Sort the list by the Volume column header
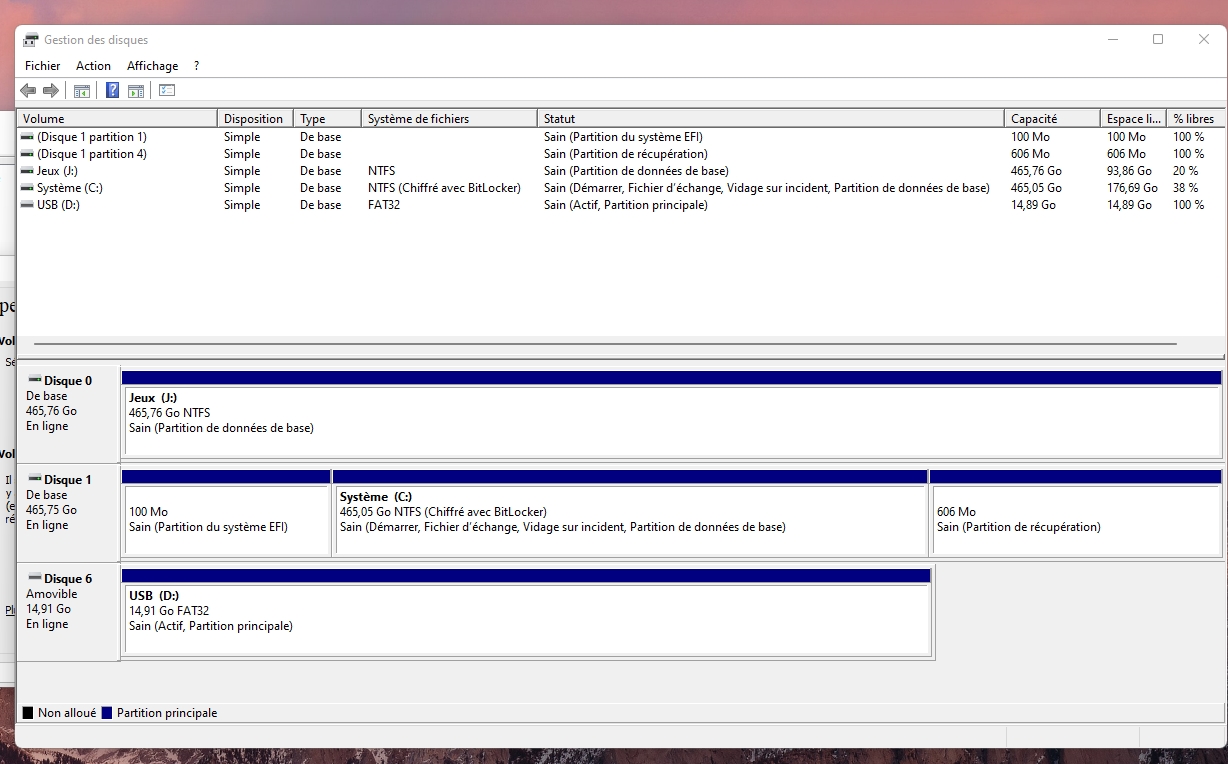The image size is (1228, 764). tap(117, 119)
